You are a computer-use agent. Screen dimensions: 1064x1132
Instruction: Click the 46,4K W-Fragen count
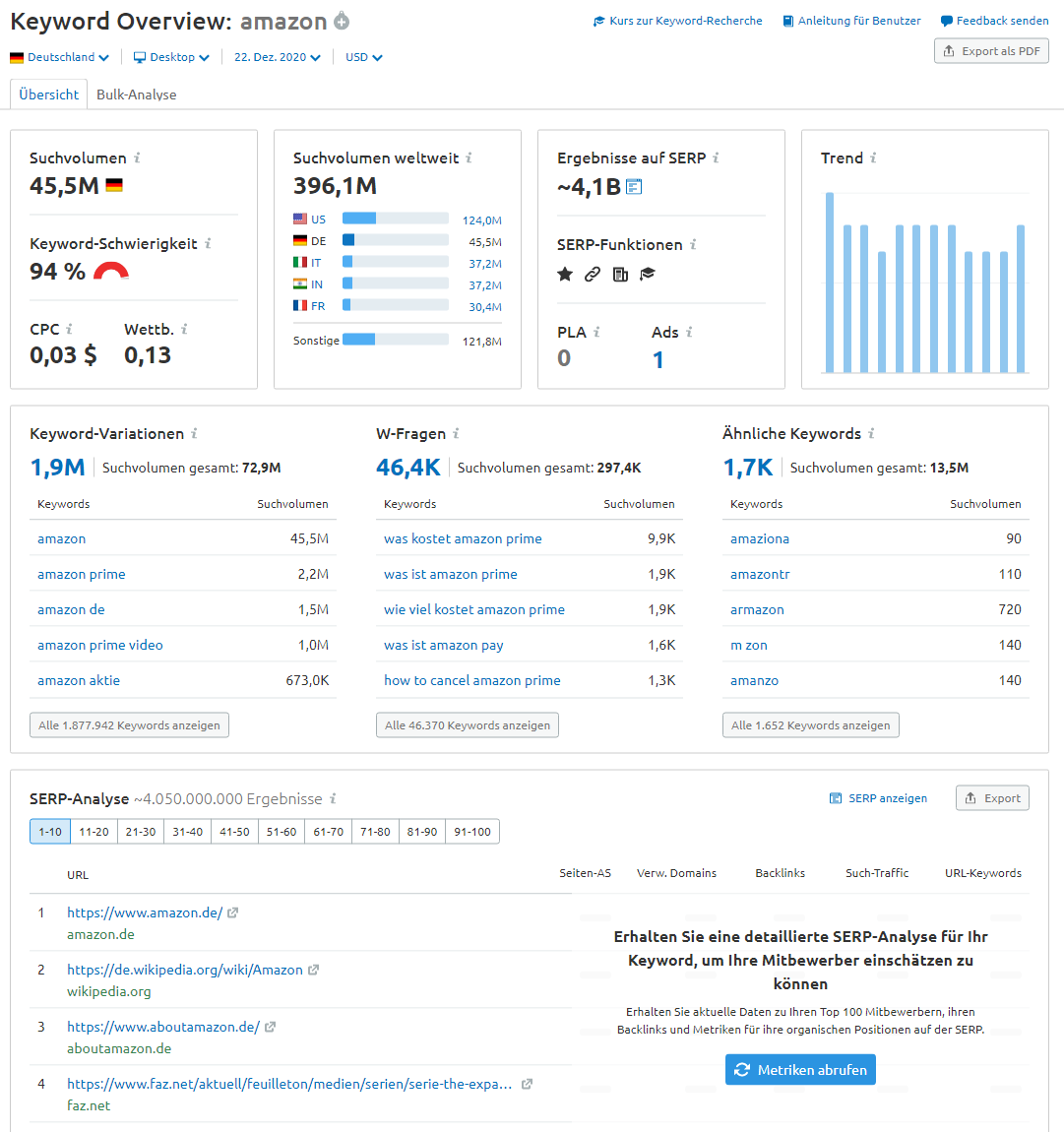point(407,468)
